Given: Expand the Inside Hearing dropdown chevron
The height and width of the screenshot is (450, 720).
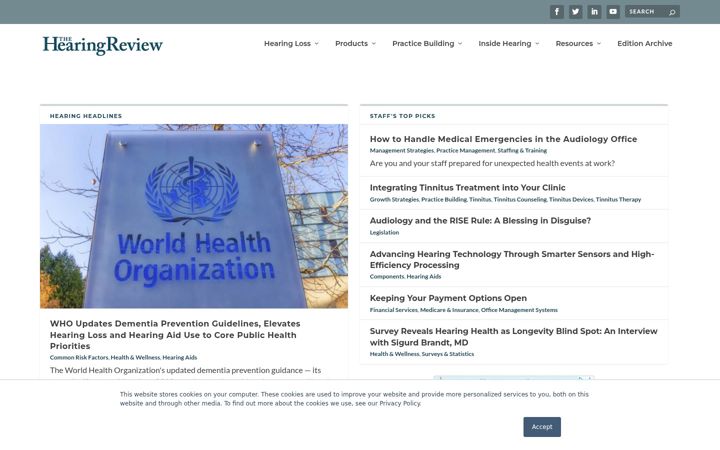Looking at the screenshot, I should pos(537,44).
